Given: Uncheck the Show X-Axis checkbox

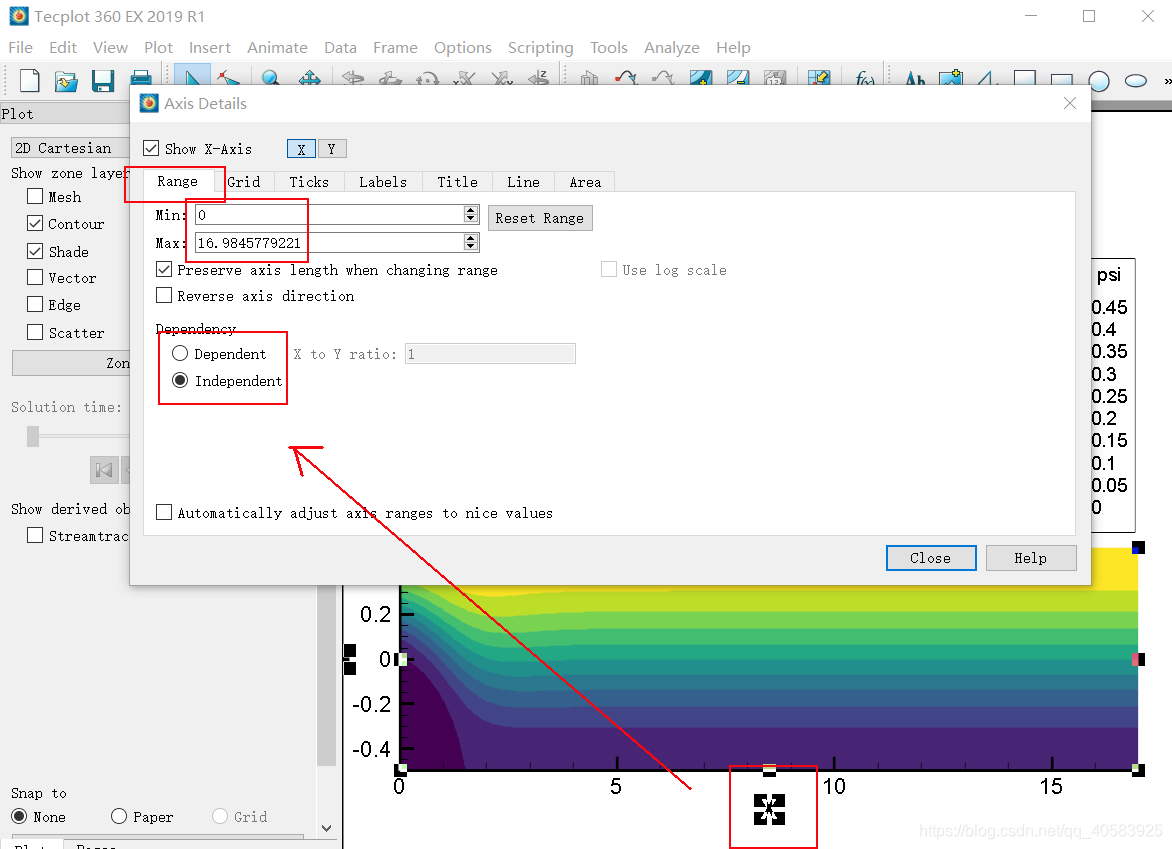Looking at the screenshot, I should pyautogui.click(x=151, y=148).
